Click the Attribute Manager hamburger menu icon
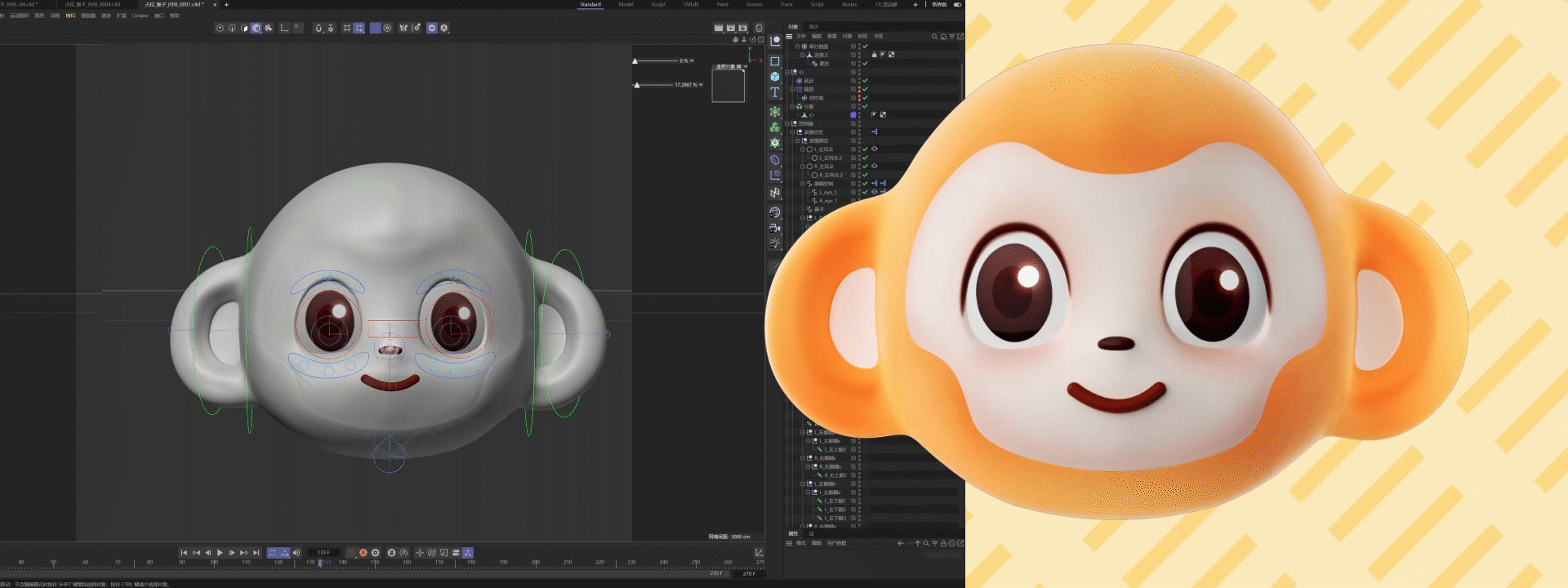Viewport: 1568px width, 588px height. pos(789,543)
